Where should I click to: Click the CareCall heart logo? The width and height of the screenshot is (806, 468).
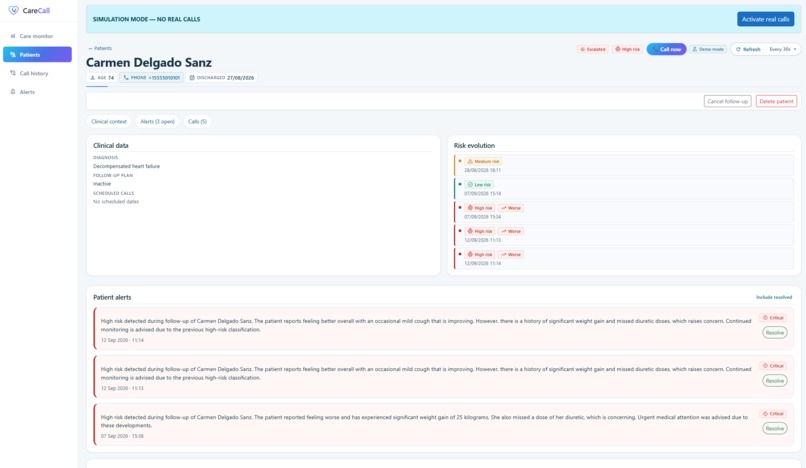[x=13, y=10]
